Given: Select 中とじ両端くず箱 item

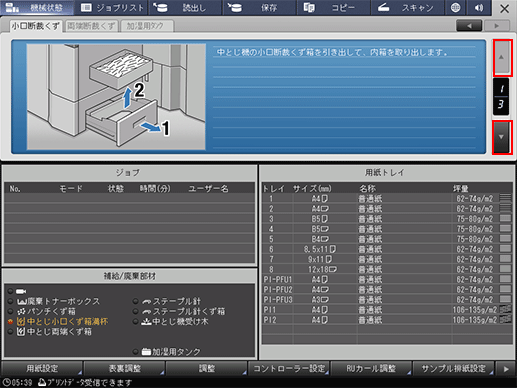Looking at the screenshot, I should [x=50, y=332].
